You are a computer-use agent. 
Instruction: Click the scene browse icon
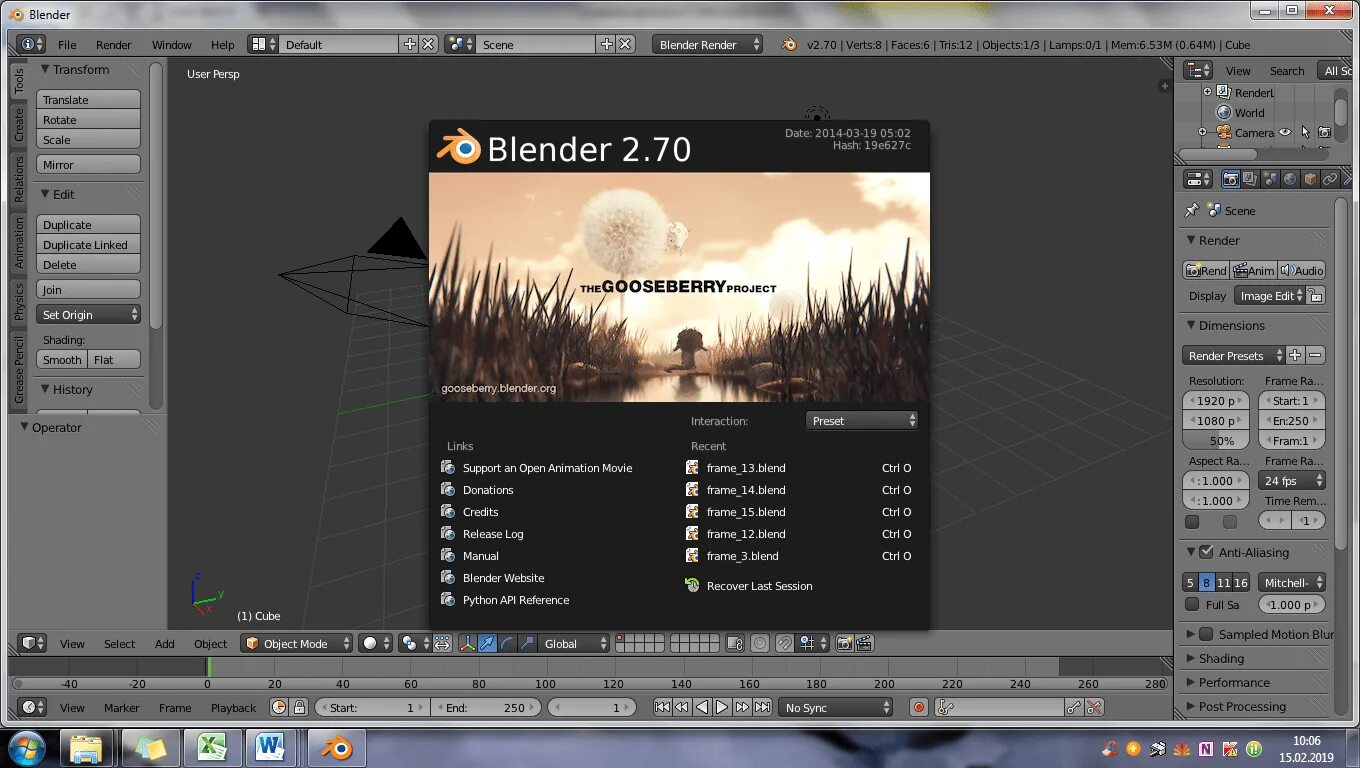(460, 44)
